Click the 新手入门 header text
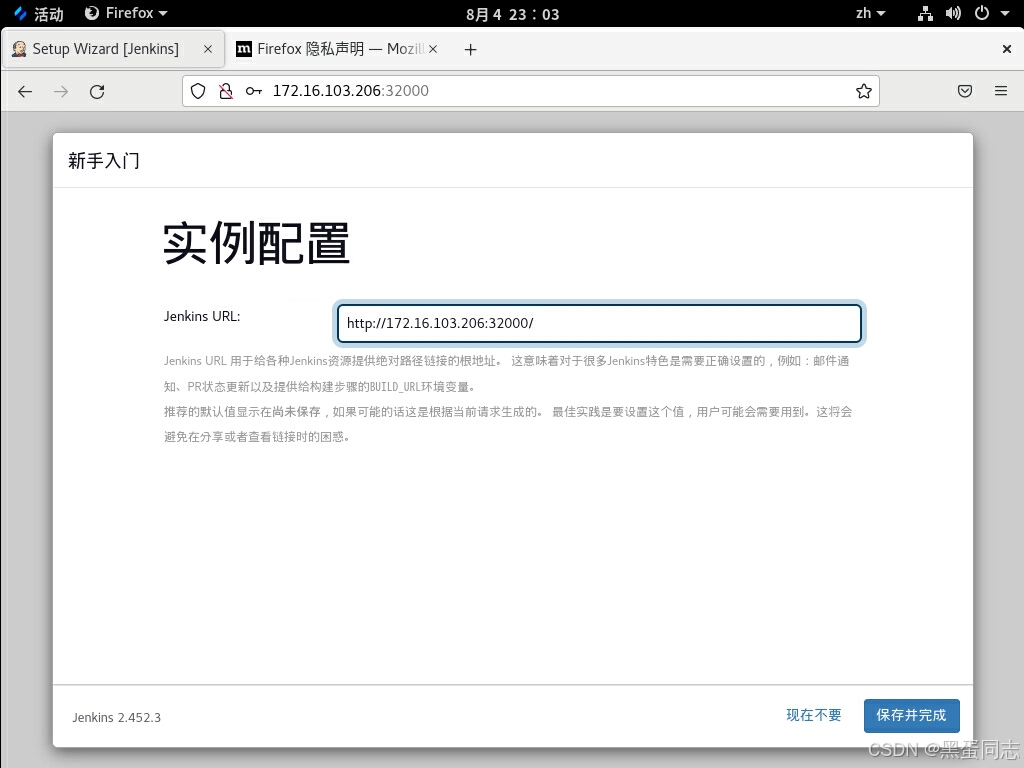The image size is (1024, 768). [x=104, y=161]
